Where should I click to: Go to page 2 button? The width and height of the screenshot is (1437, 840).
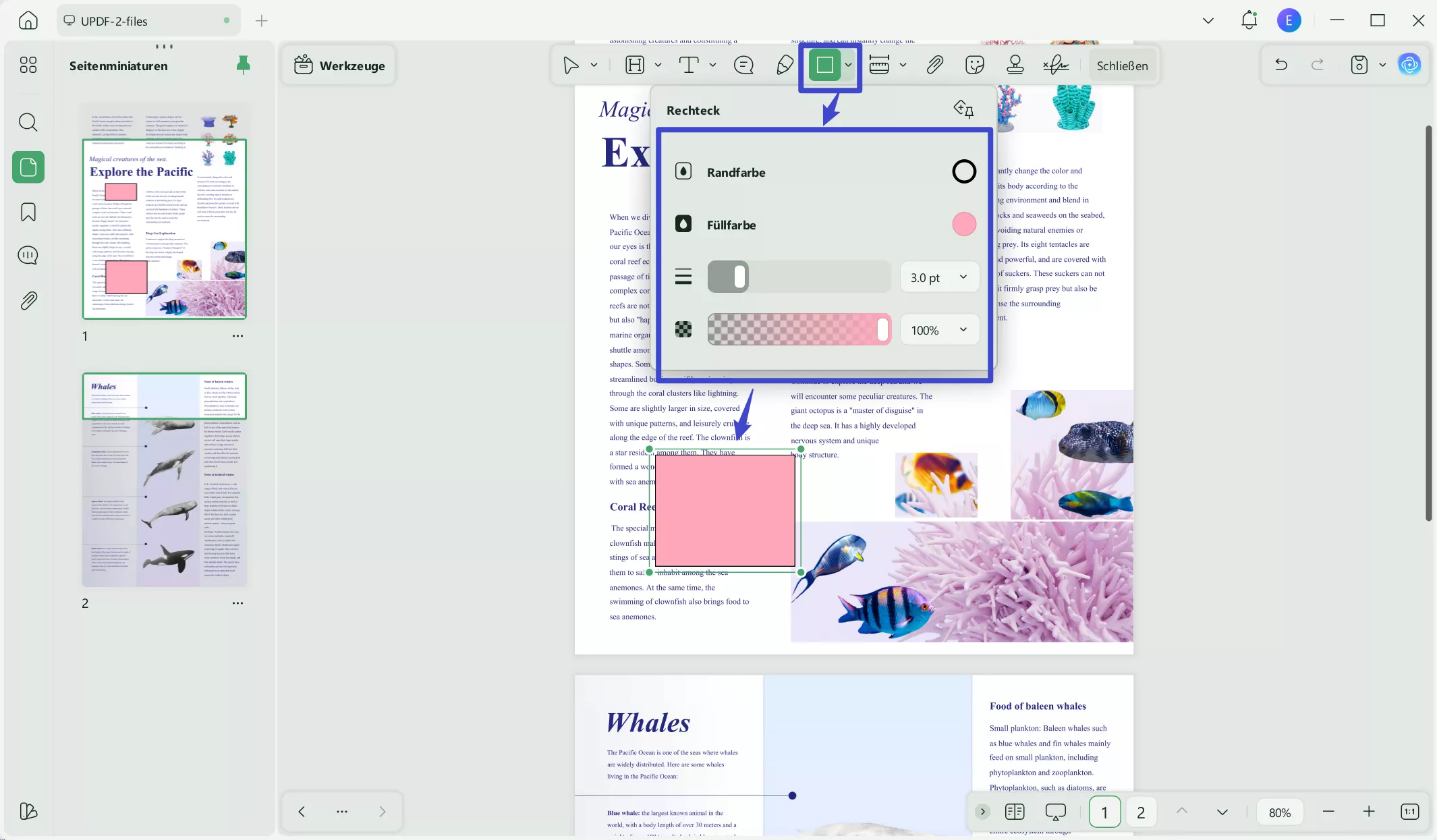(x=1141, y=812)
